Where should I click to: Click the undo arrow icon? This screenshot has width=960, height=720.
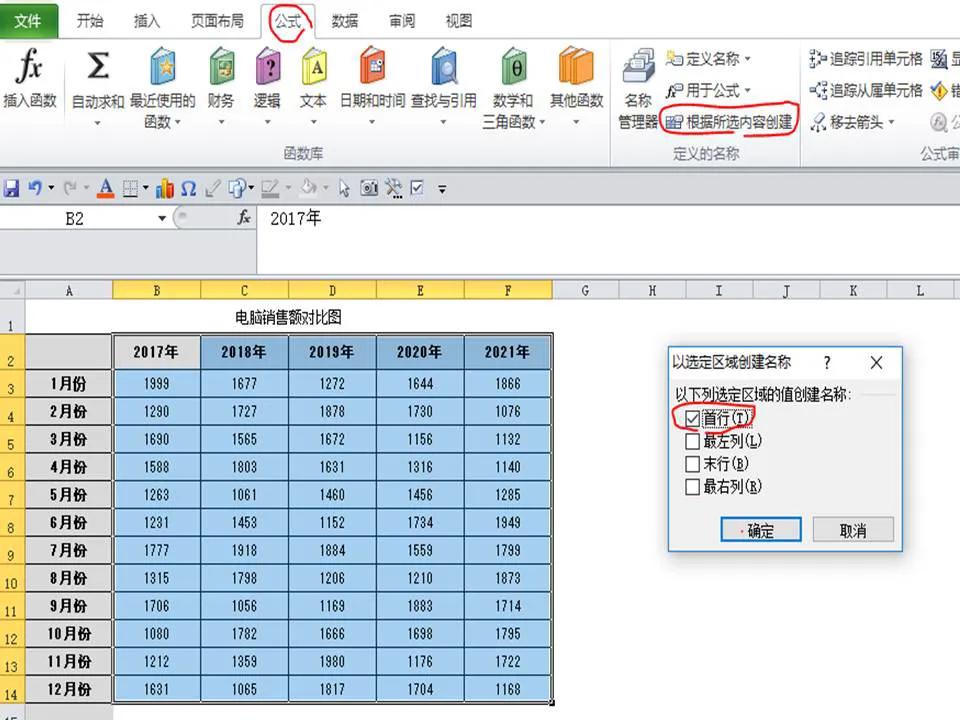[x=36, y=188]
